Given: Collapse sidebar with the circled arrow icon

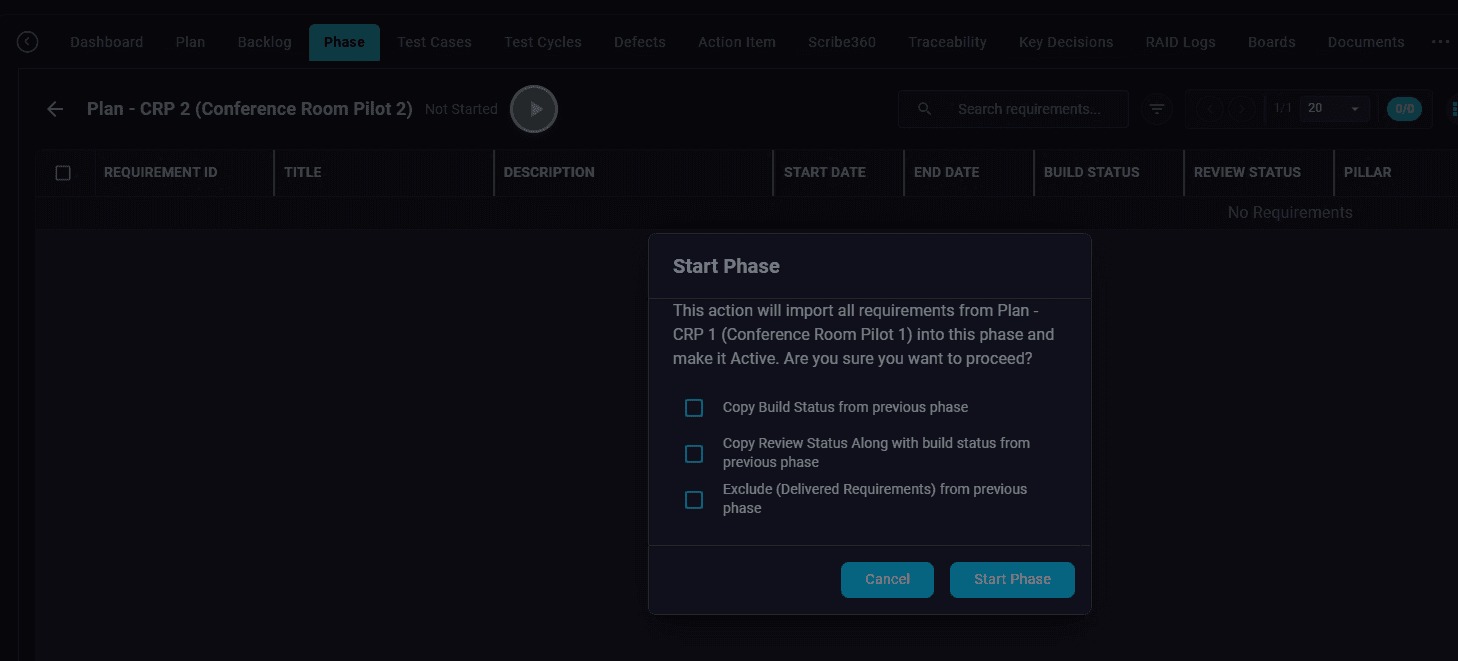Looking at the screenshot, I should point(28,42).
